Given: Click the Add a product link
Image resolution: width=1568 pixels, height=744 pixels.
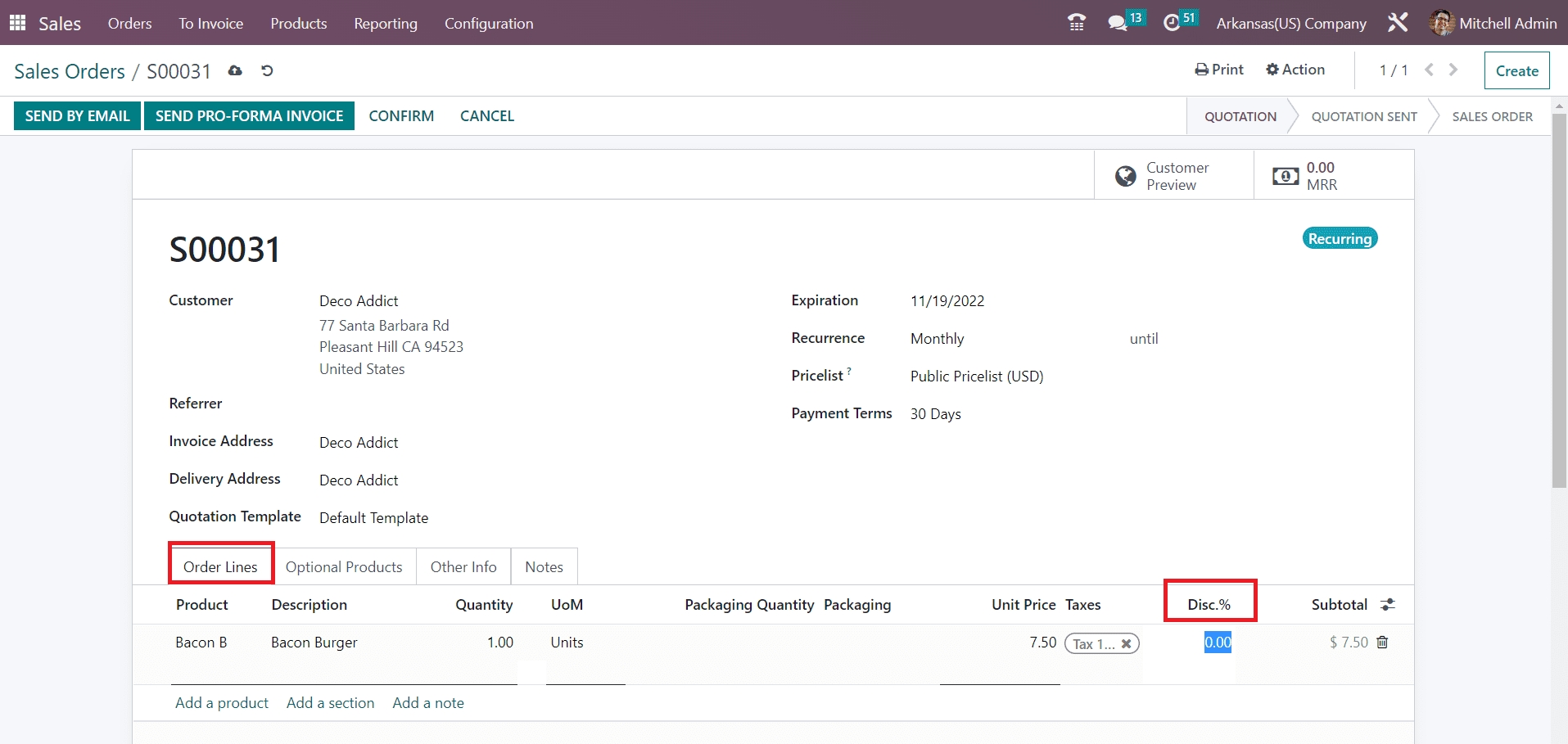Looking at the screenshot, I should point(222,703).
